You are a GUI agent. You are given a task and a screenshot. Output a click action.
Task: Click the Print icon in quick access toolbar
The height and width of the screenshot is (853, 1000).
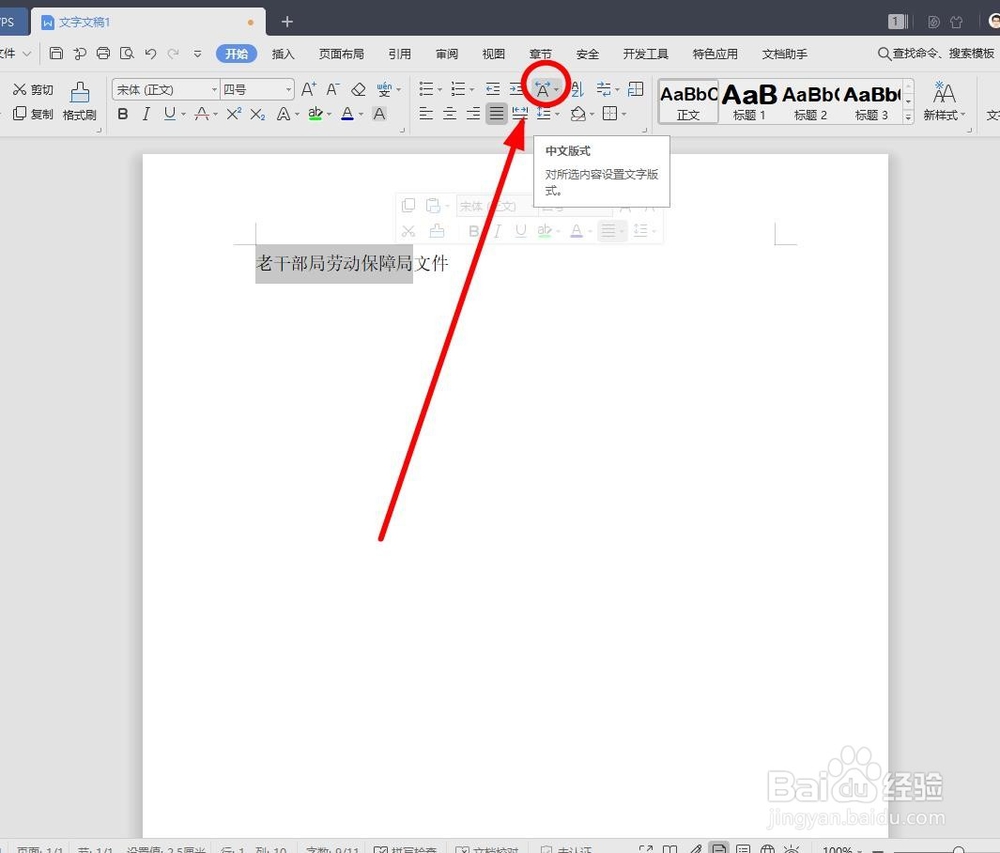103,54
